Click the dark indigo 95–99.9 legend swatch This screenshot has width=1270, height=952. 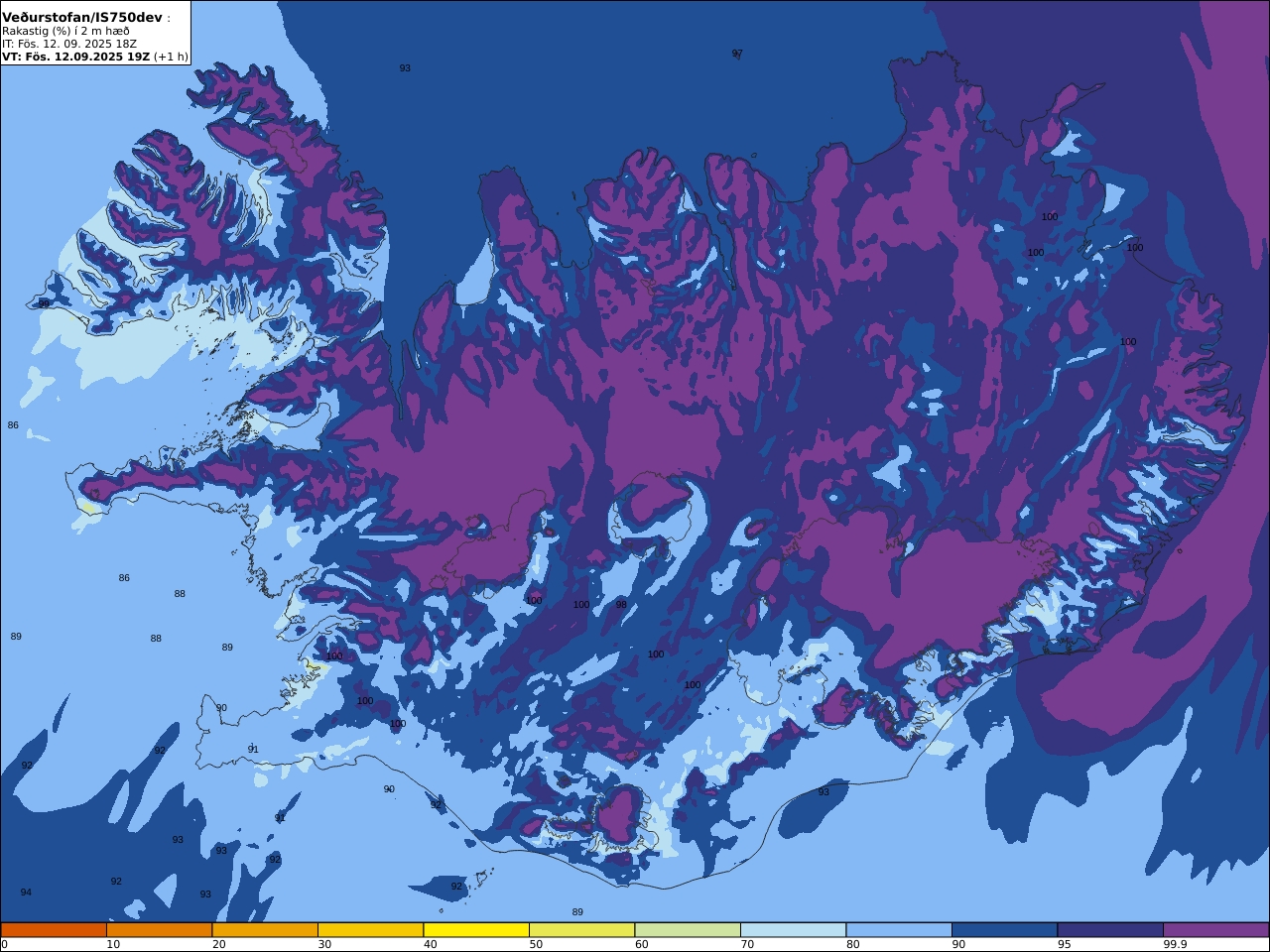[x=1110, y=930]
